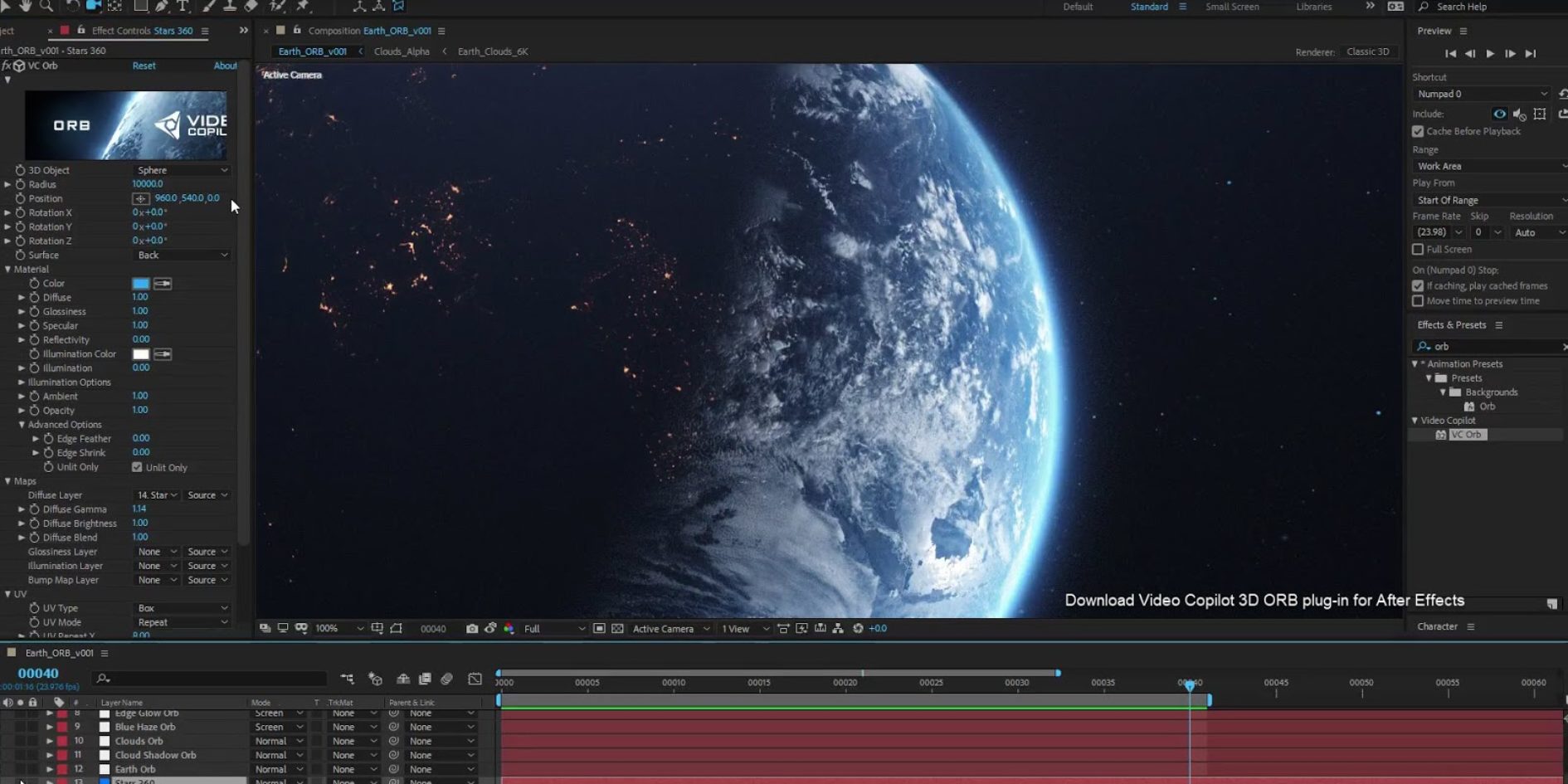Toggle If caching, play cached frames
1568x784 pixels.
pyautogui.click(x=1418, y=286)
